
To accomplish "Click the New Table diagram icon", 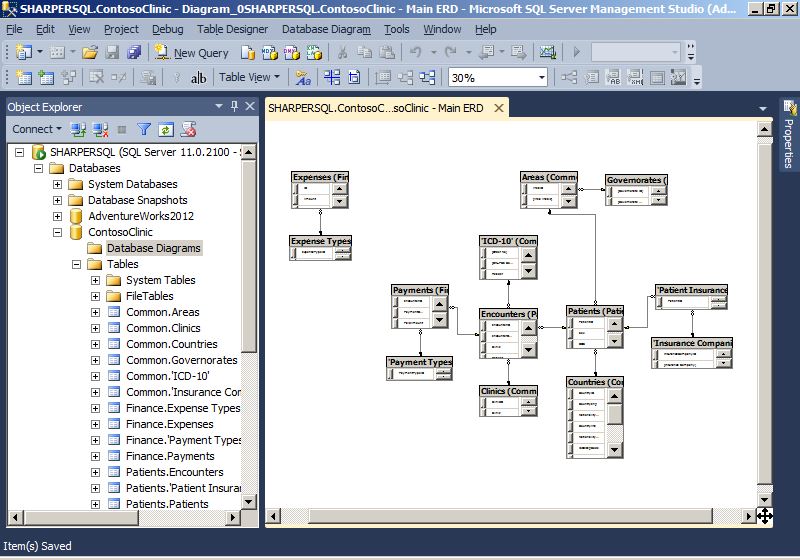I will pos(24,78).
